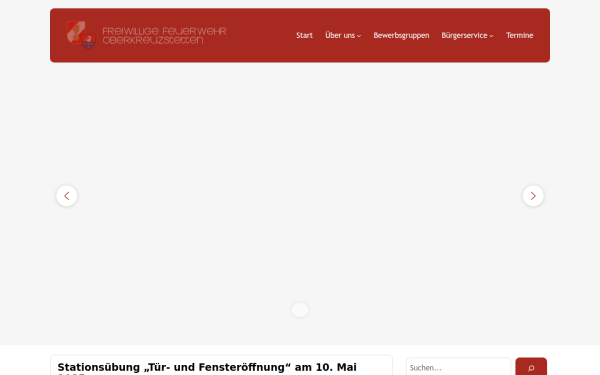Open the Bürgerservice menu
This screenshot has width=600, height=375.
[x=464, y=35]
